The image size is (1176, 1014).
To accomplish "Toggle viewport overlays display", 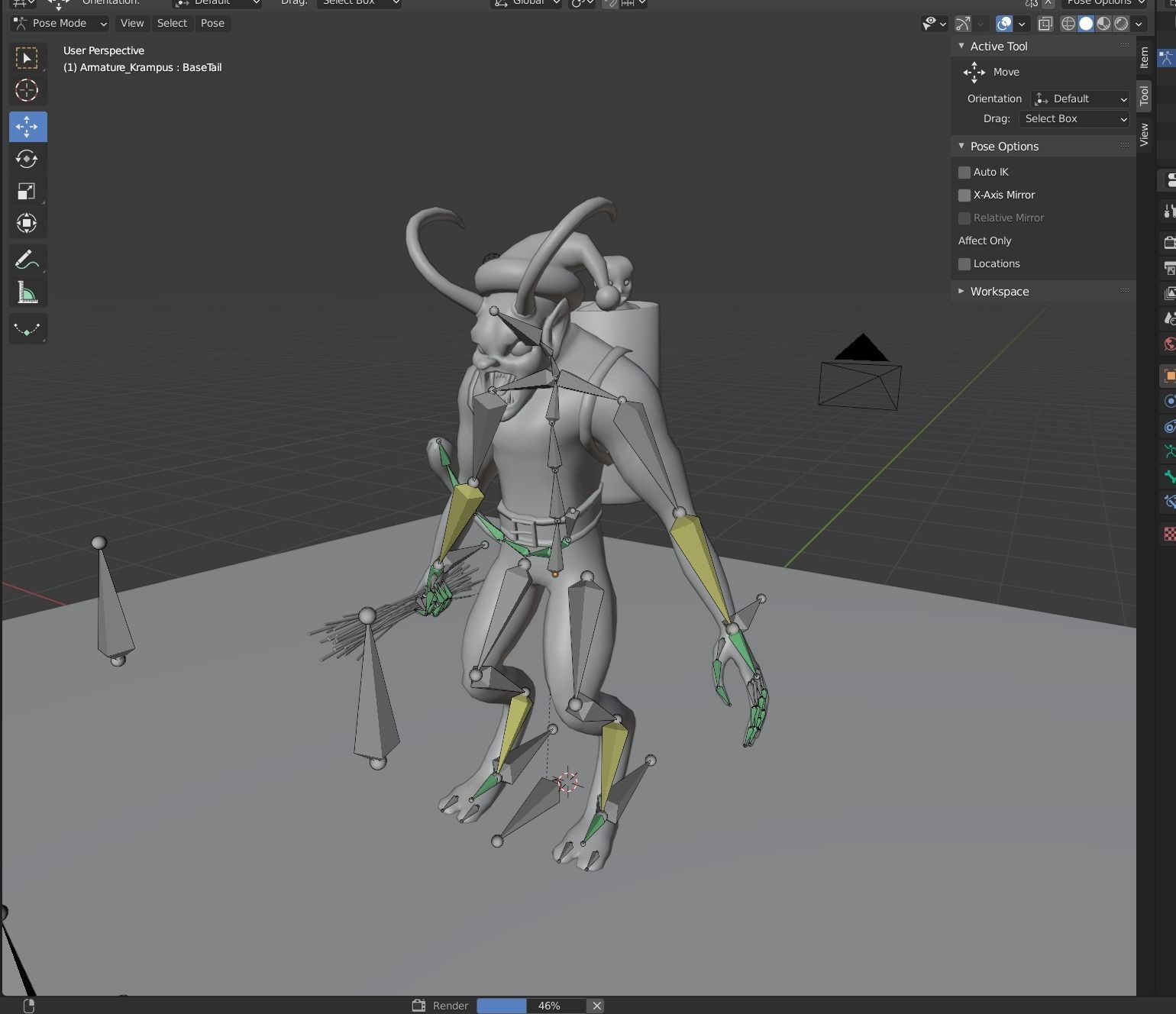I will click(1004, 24).
